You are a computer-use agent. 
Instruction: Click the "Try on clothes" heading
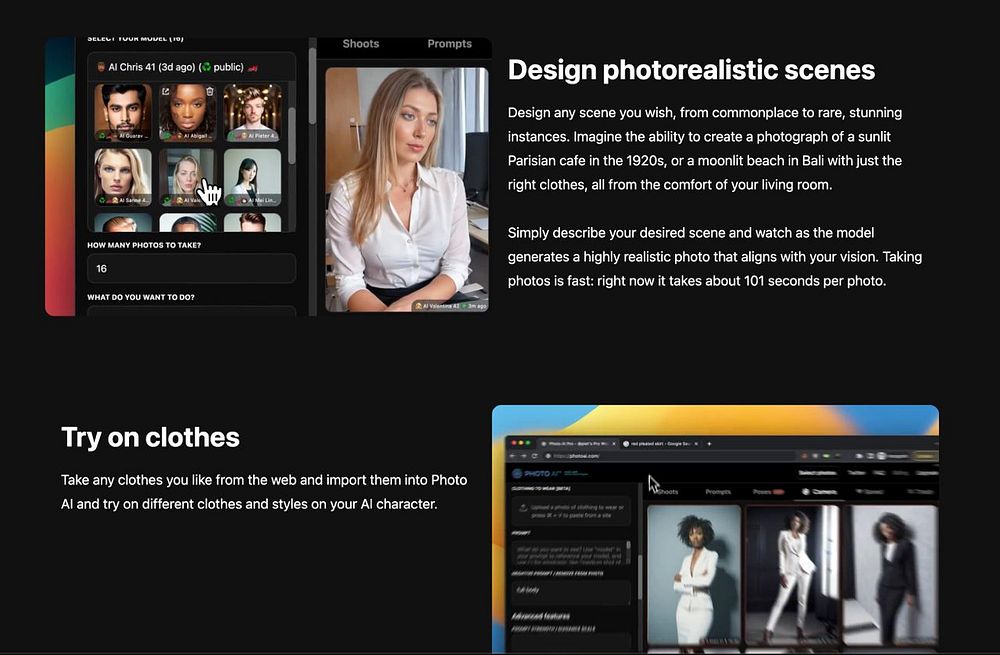[151, 438]
